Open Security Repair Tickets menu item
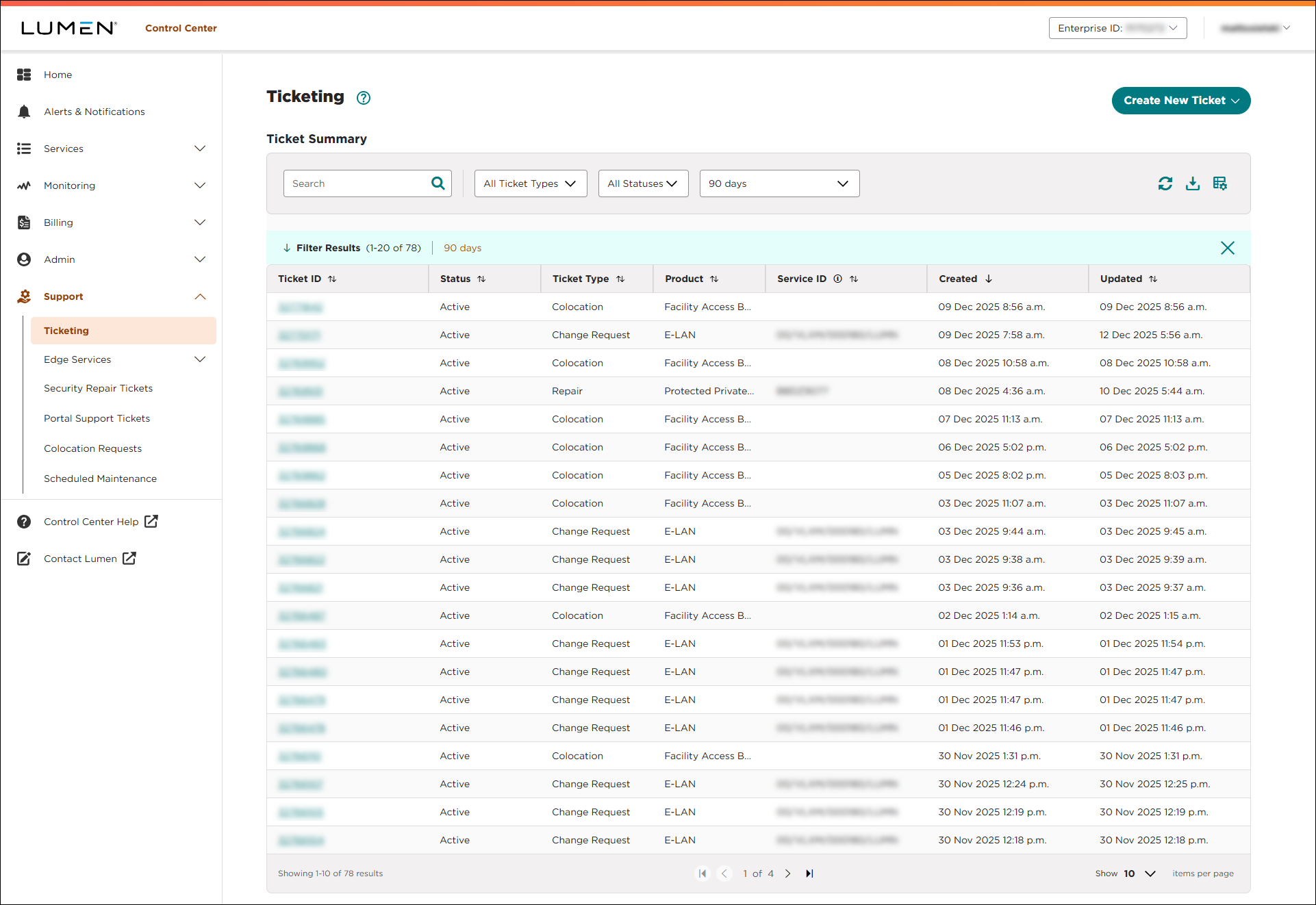 click(99, 388)
